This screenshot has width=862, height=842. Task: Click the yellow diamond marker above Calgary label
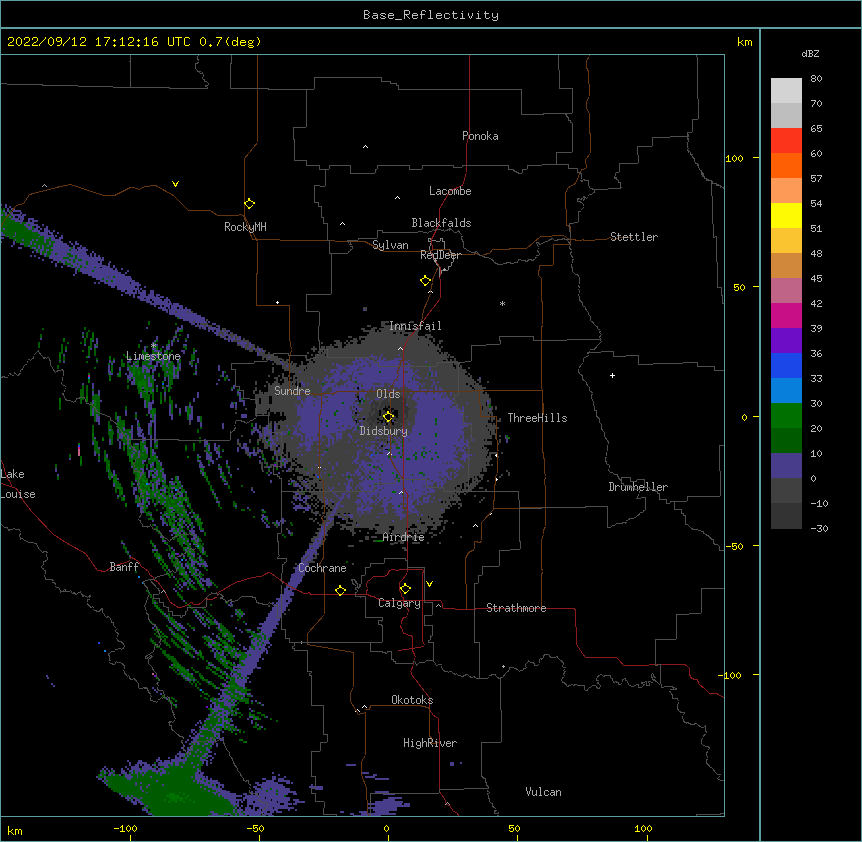405,589
